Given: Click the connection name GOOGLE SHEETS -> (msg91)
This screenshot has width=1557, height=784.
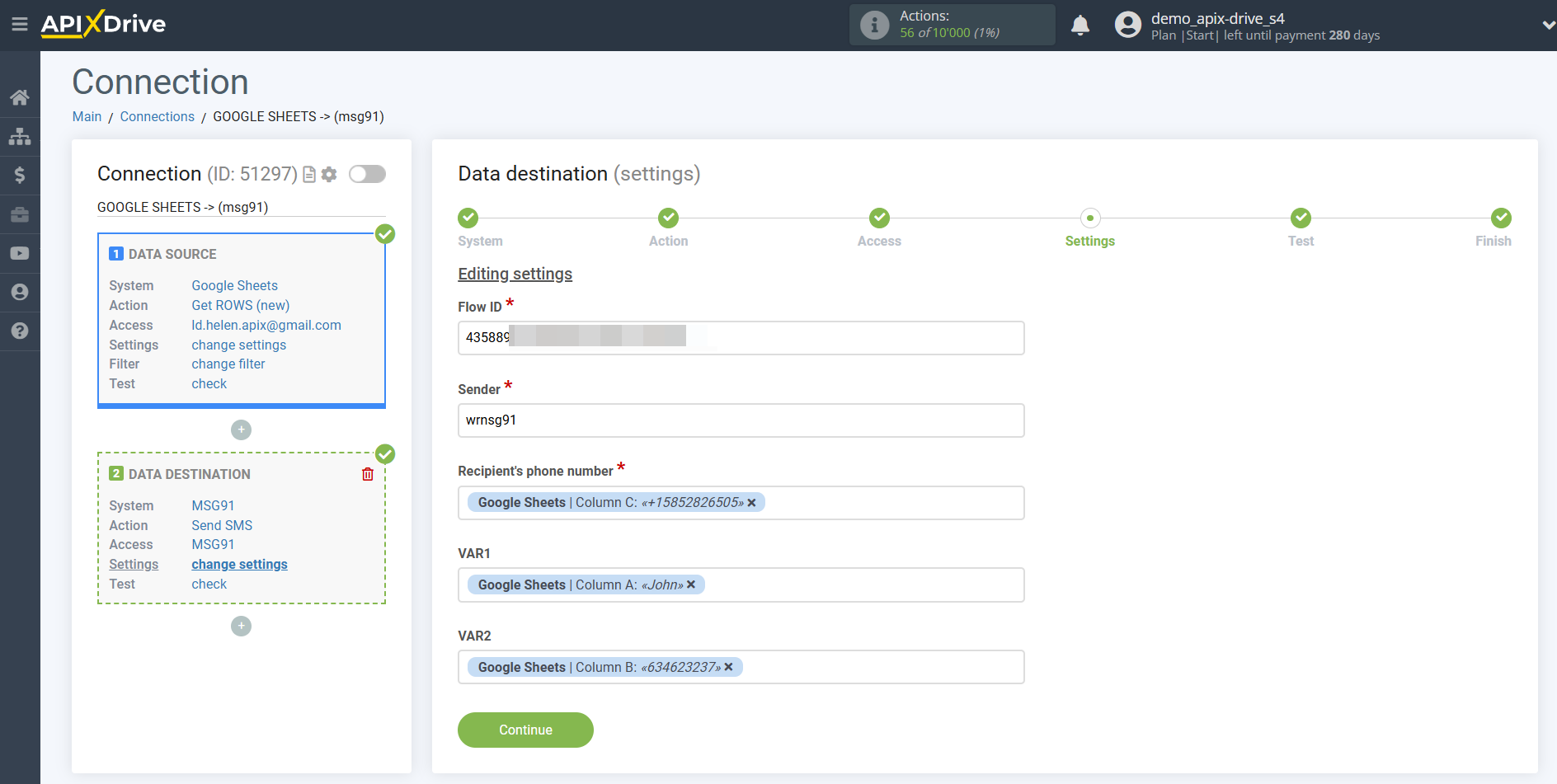Looking at the screenshot, I should [x=182, y=207].
